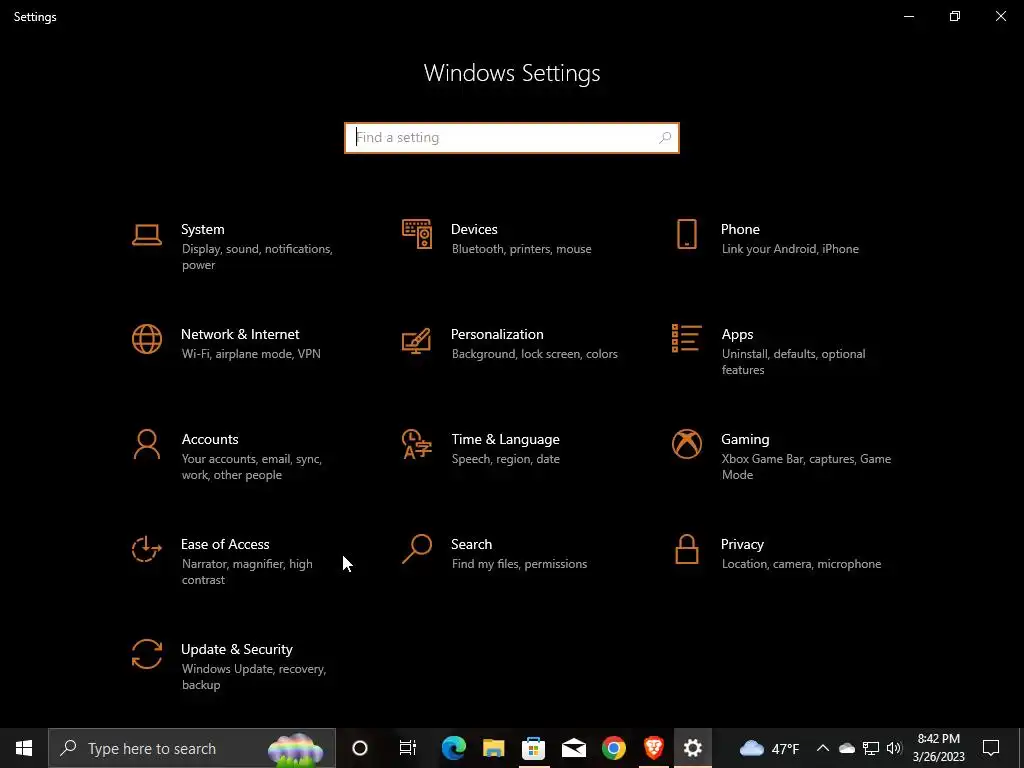Open the Devices keyboard-speaker icon
Viewport: 1024px width, 768px height.
tap(417, 234)
